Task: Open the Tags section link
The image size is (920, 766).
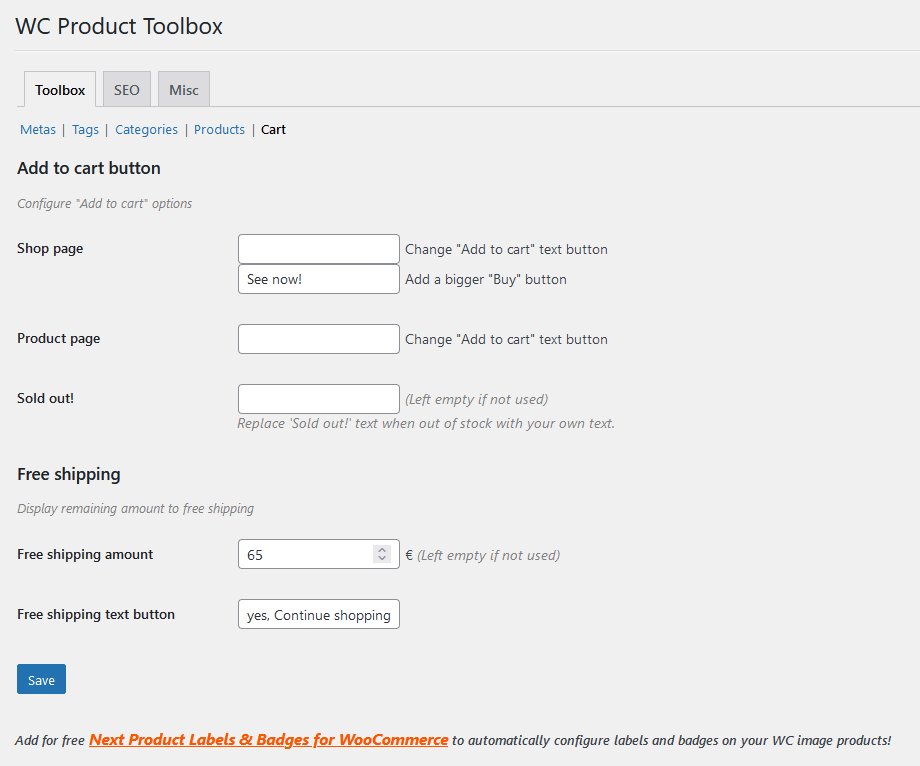Action: point(85,130)
